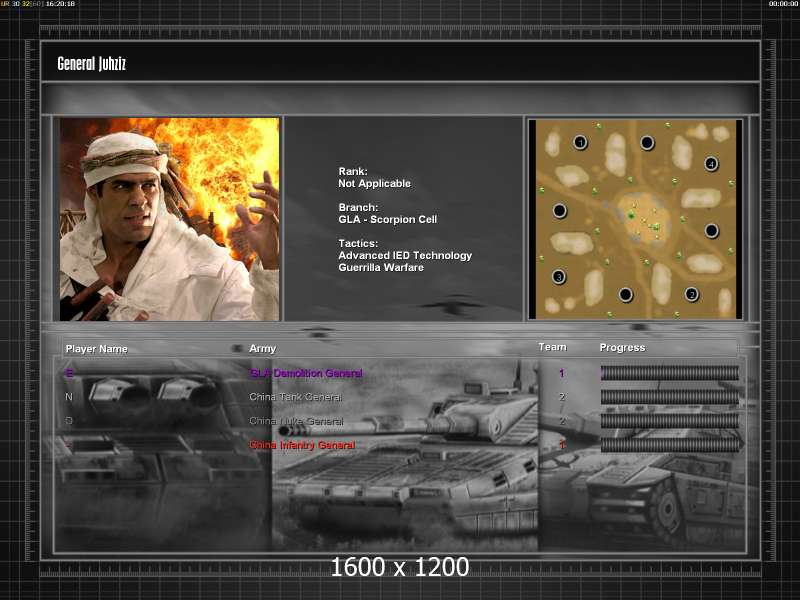
Task: Click the 'Tactics:' label
Action: pos(358,243)
